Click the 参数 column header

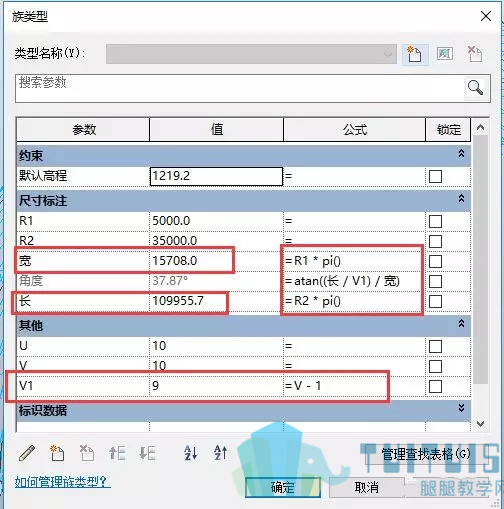pyautogui.click(x=83, y=129)
